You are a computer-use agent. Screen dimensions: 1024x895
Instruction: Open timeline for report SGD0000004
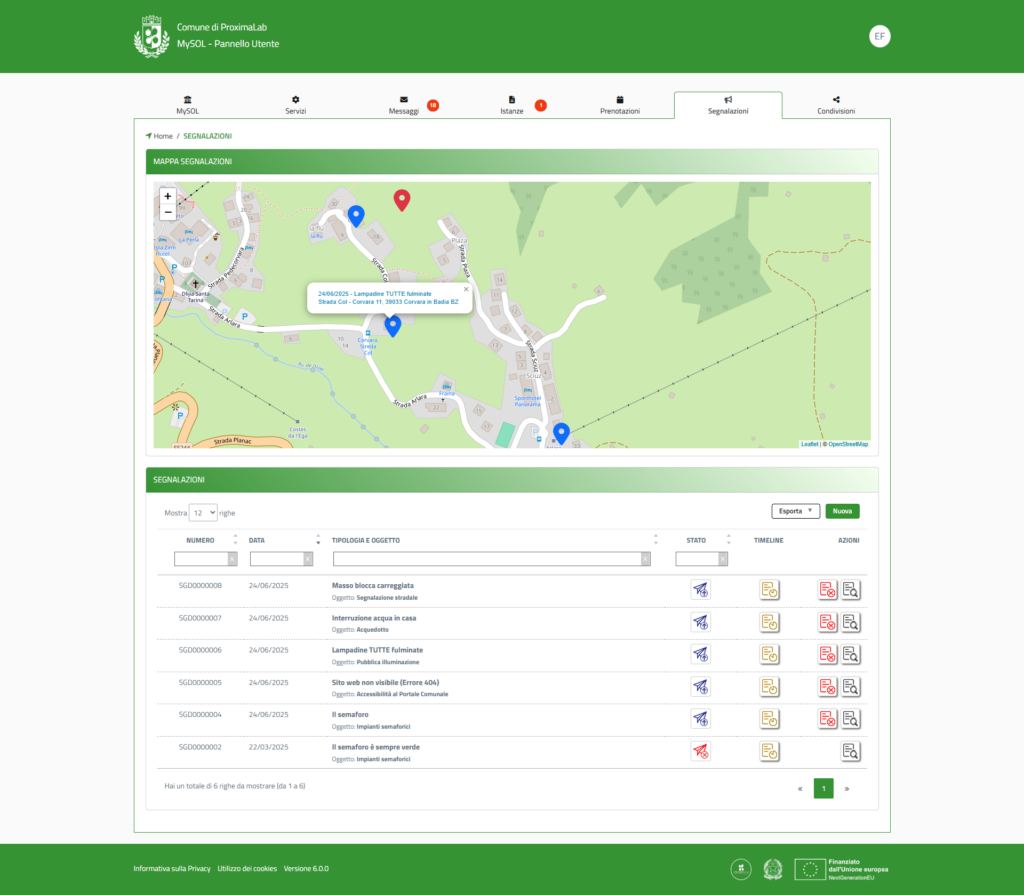coord(769,719)
